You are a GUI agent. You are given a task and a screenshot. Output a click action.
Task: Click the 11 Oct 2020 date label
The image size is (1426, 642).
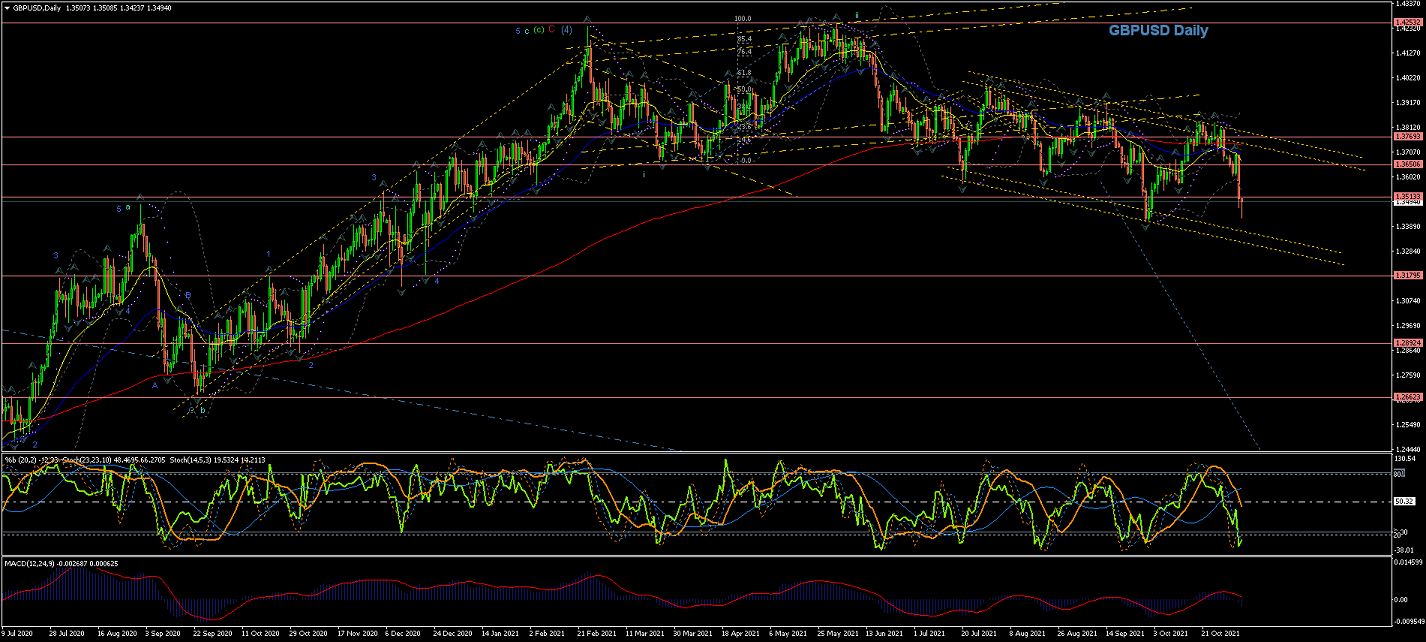[259, 634]
